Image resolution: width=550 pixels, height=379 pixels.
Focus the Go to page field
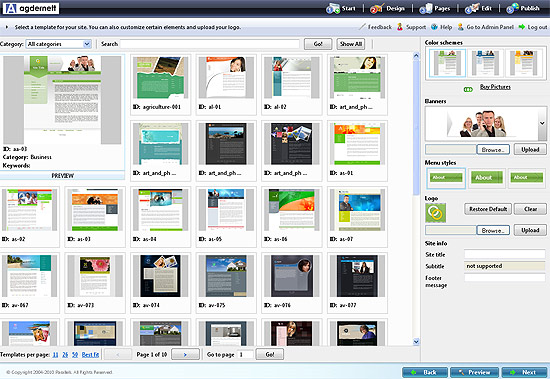[245, 354]
